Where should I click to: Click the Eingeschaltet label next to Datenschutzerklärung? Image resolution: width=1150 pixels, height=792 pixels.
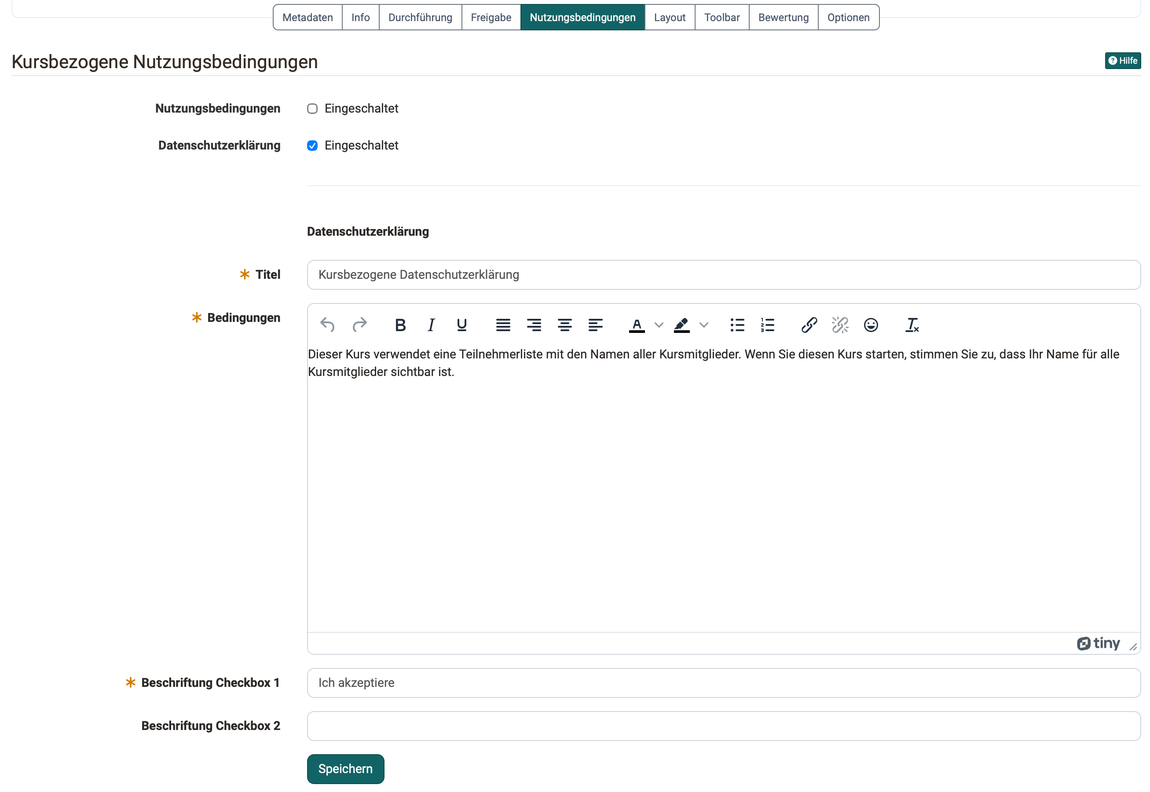pyautogui.click(x=362, y=145)
